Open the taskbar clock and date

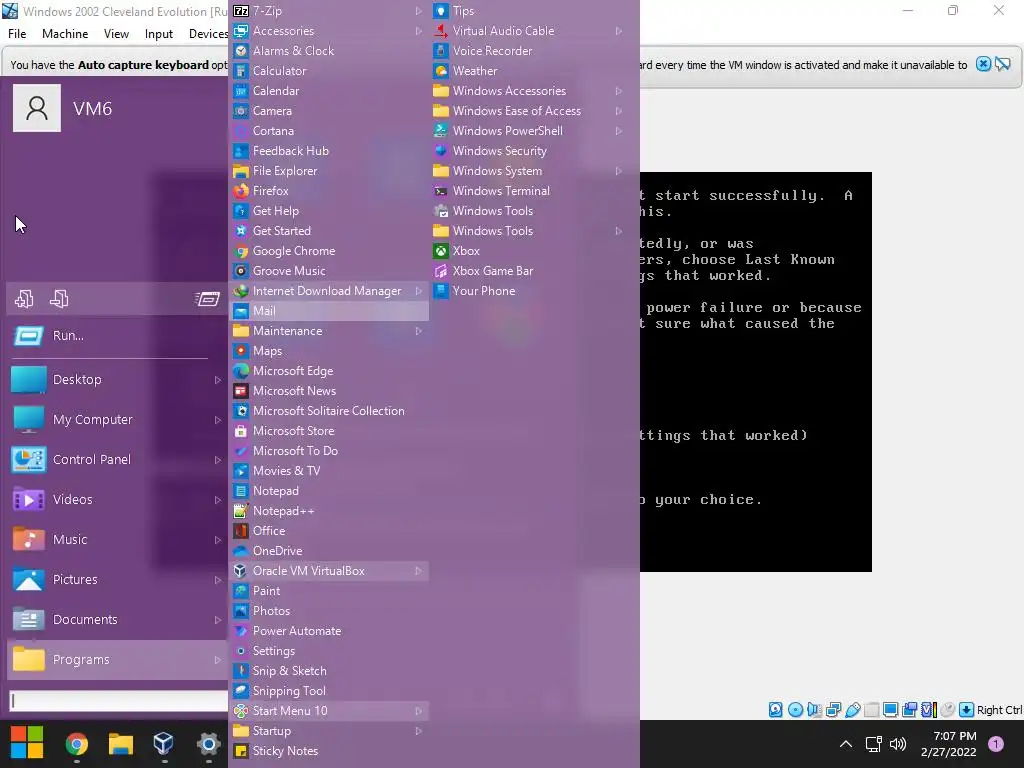(948, 744)
